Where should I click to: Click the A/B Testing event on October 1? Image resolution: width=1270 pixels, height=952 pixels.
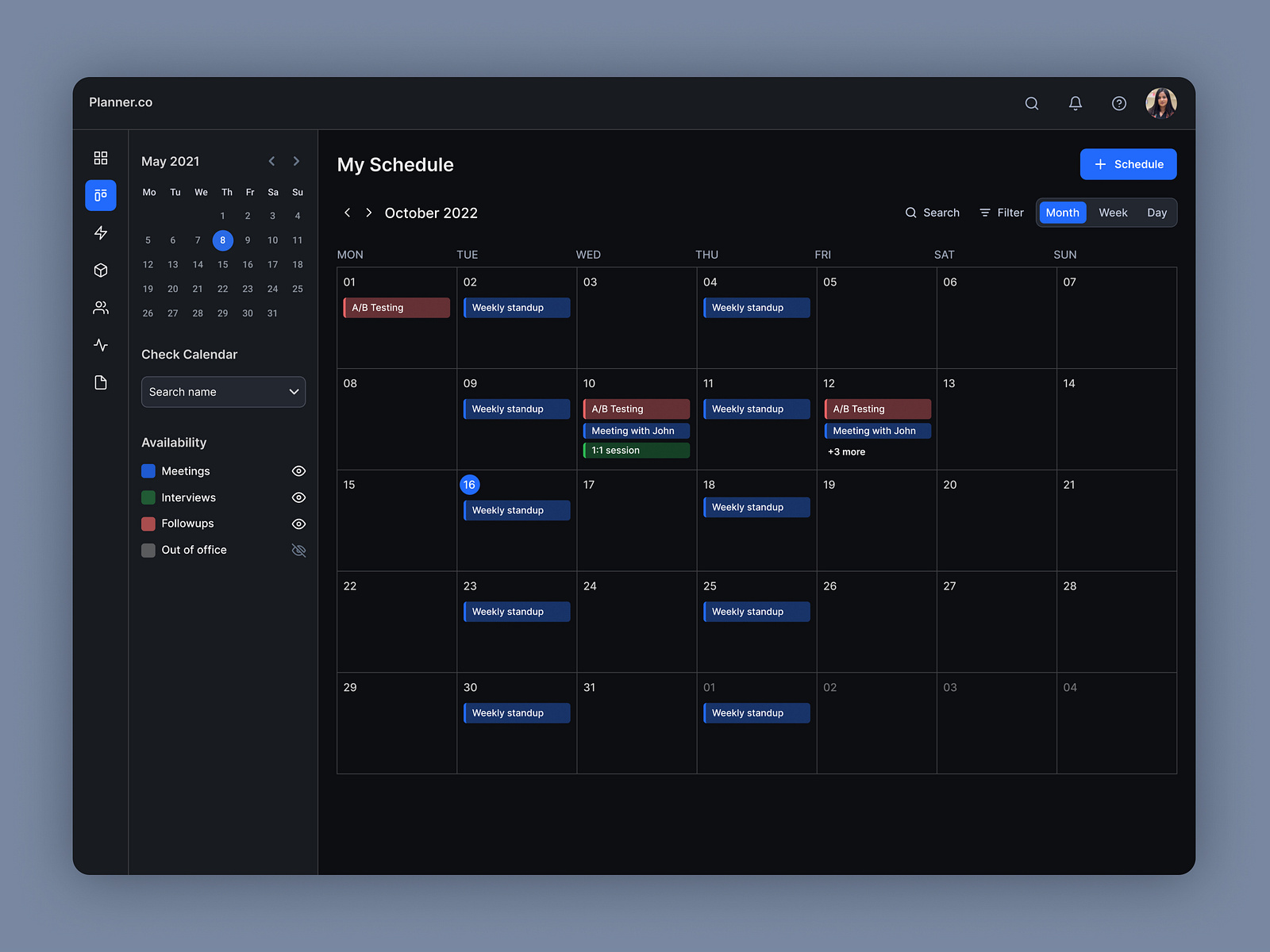pos(395,307)
